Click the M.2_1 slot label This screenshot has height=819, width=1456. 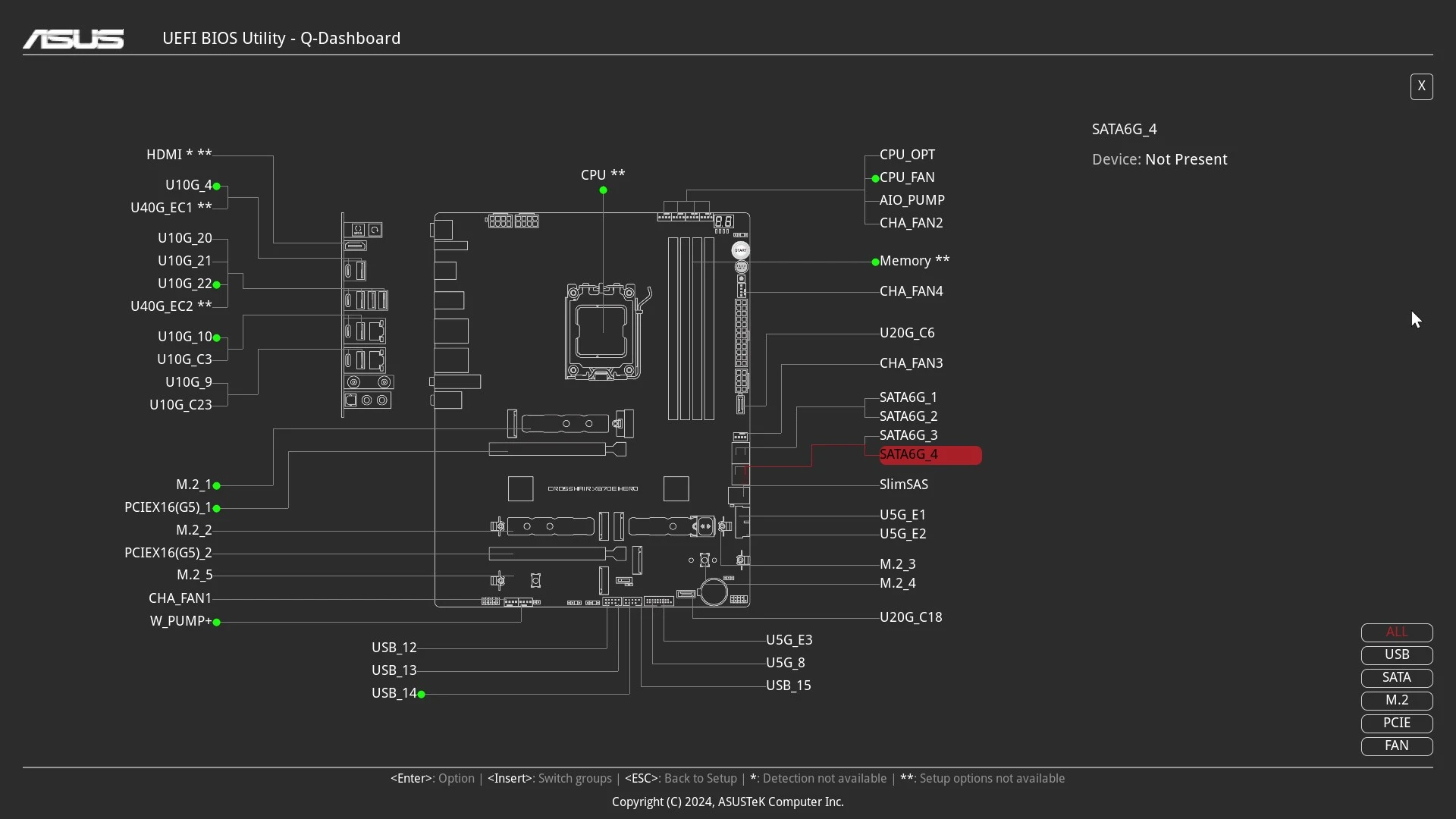point(193,485)
